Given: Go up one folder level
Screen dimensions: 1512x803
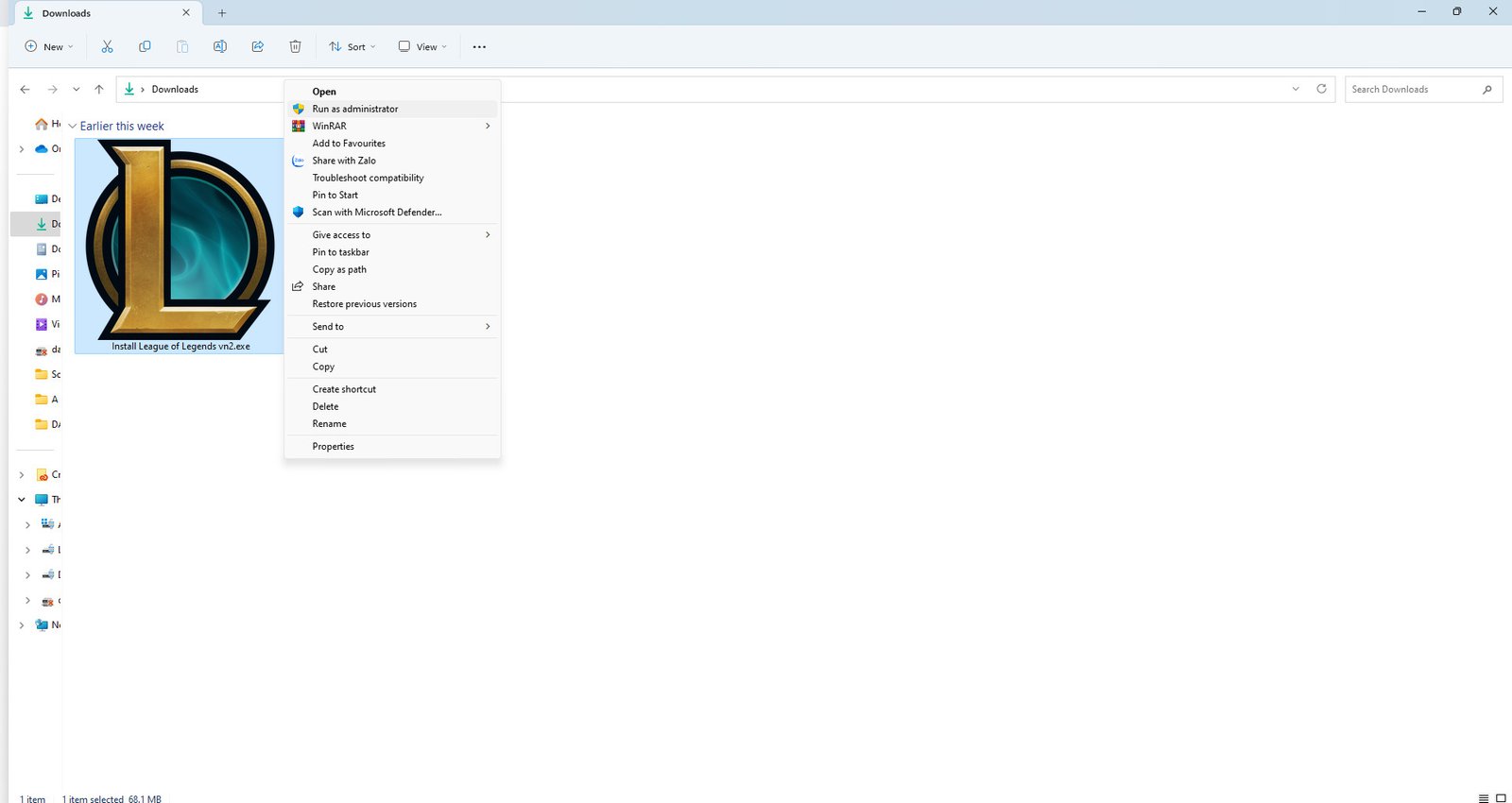Looking at the screenshot, I should 99,90.
